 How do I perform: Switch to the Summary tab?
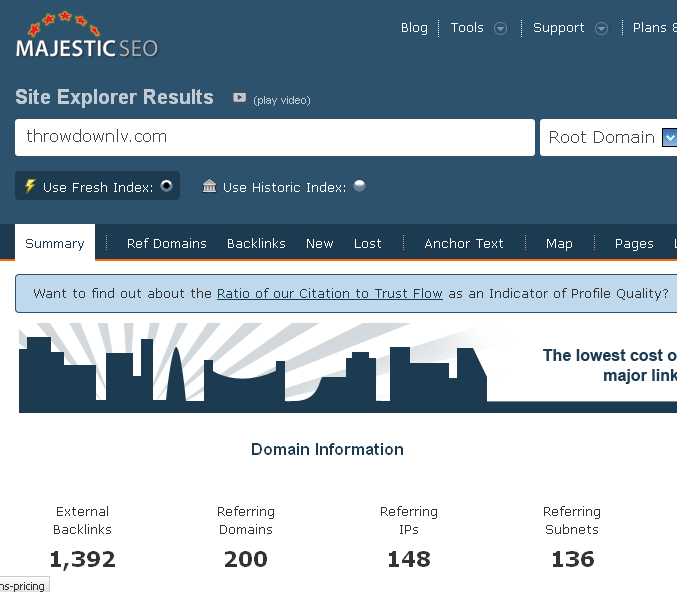point(55,243)
